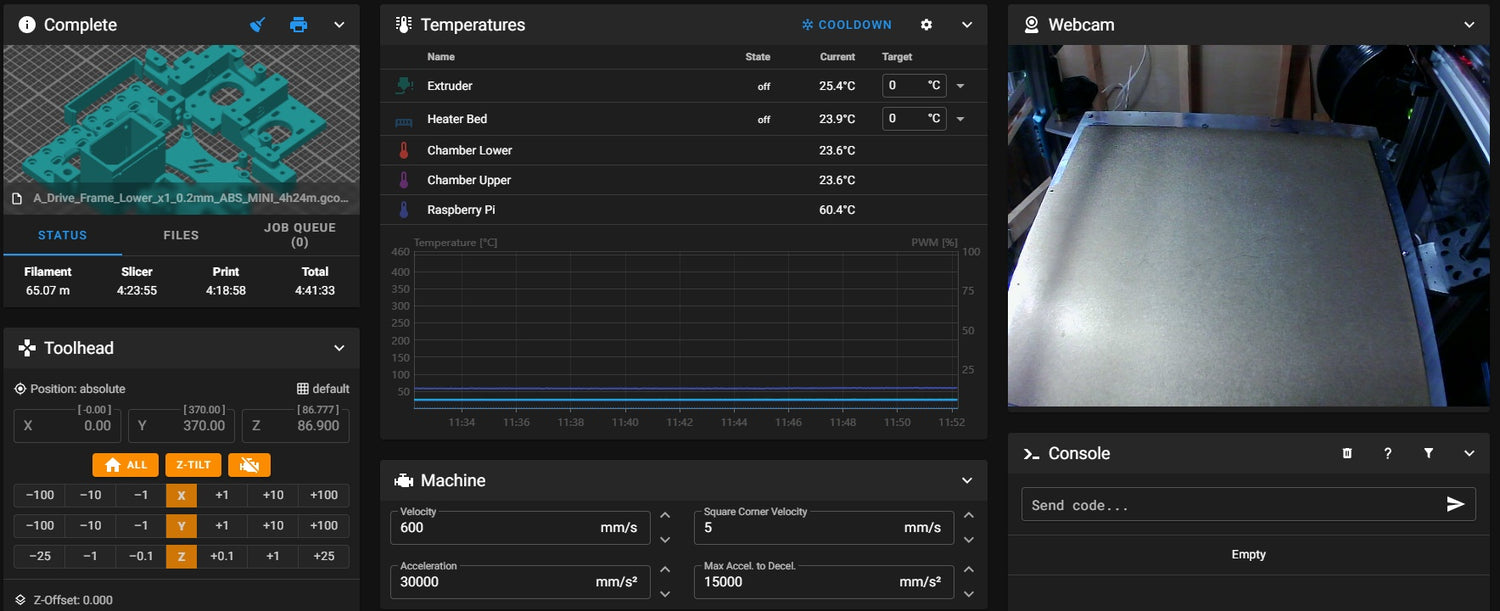Switch to the Files tab
This screenshot has width=1500, height=611.
coord(181,236)
